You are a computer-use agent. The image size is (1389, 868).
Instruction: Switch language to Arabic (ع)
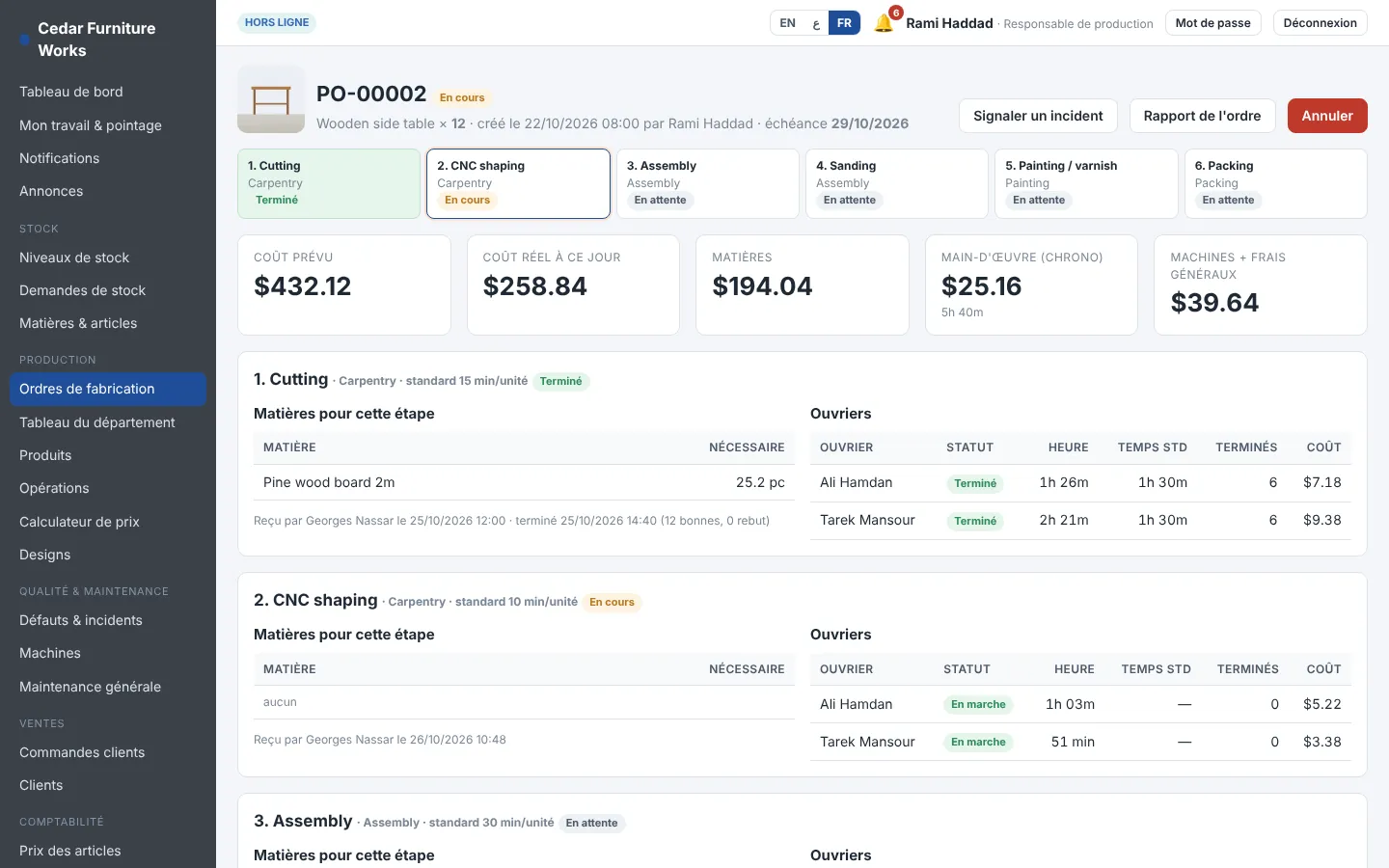tap(816, 23)
